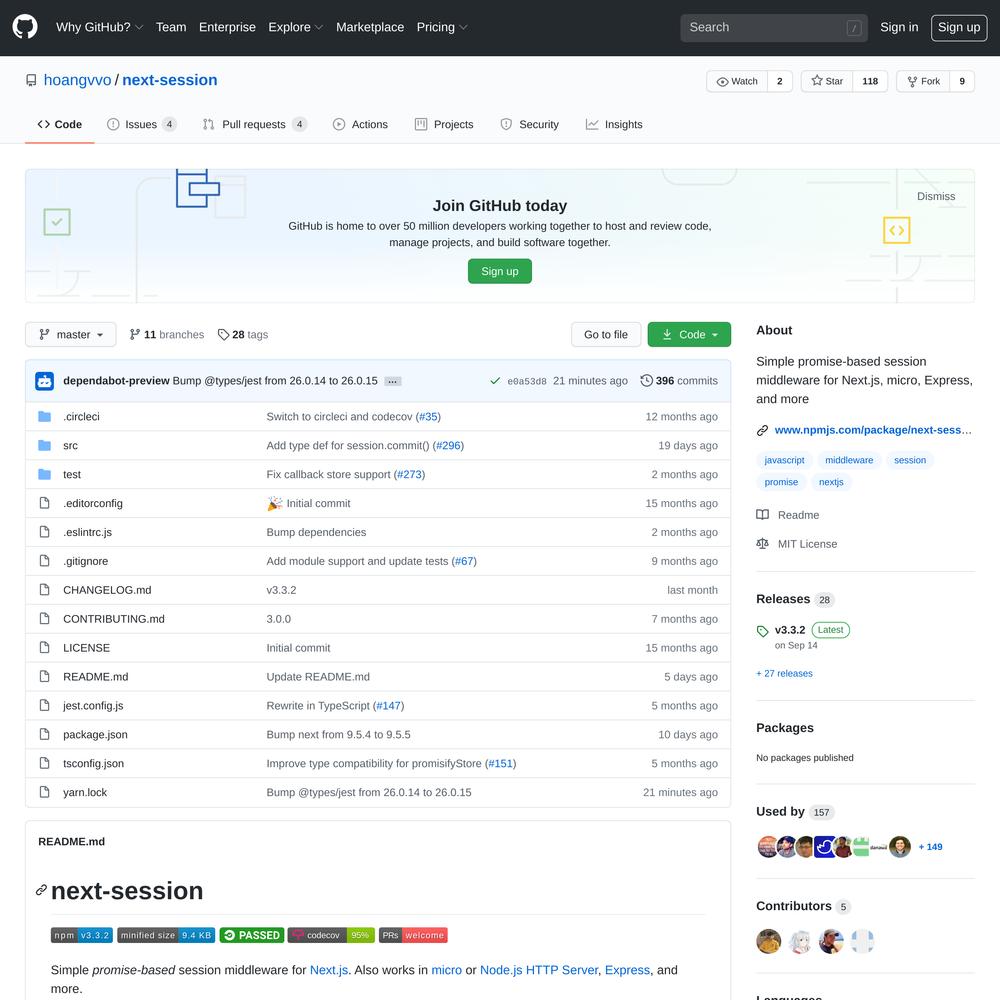Fork the next-session repository
Viewport: 1000px width, 1000px height.
tap(923, 81)
